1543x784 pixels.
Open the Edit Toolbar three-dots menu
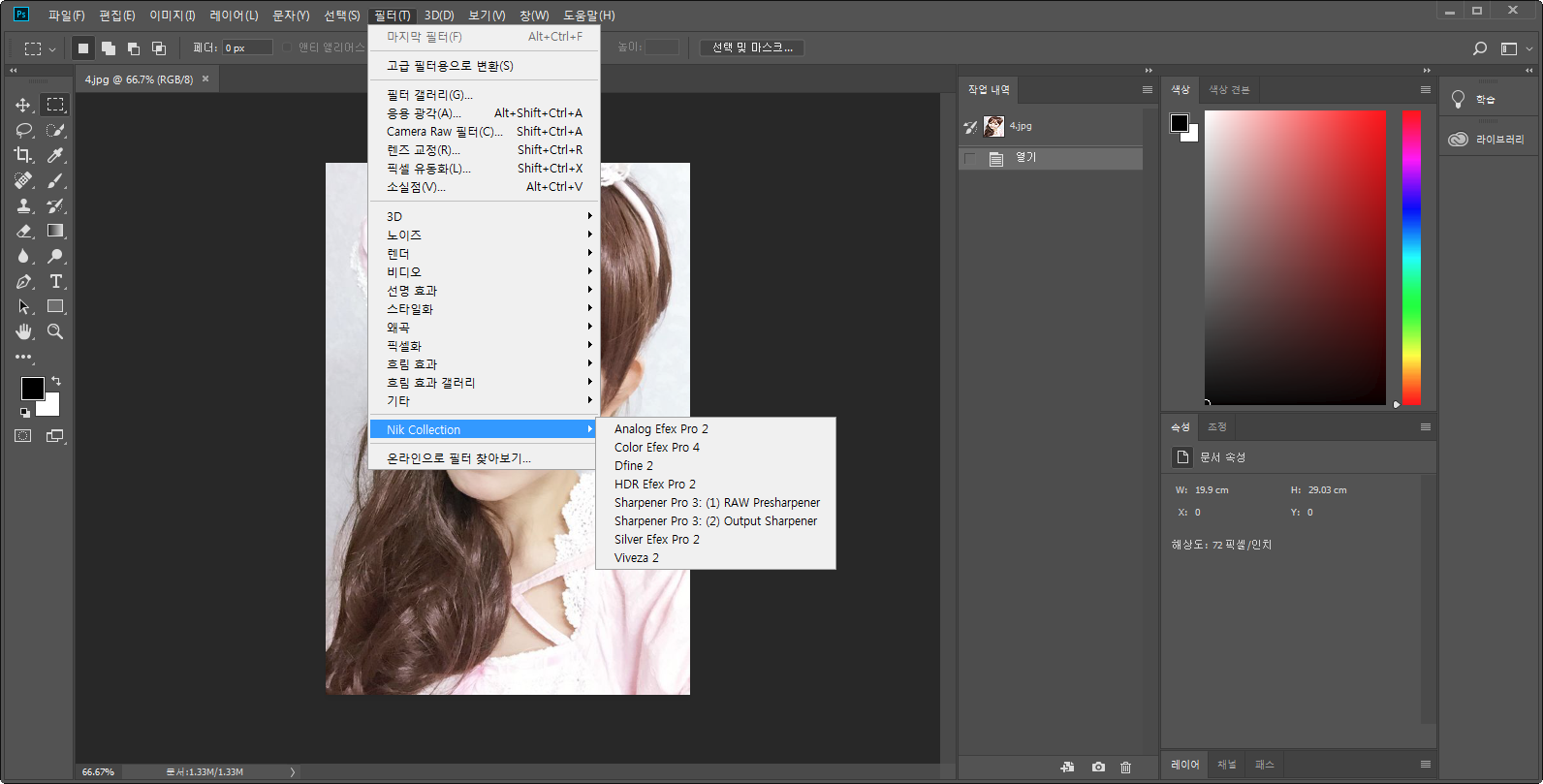23,357
